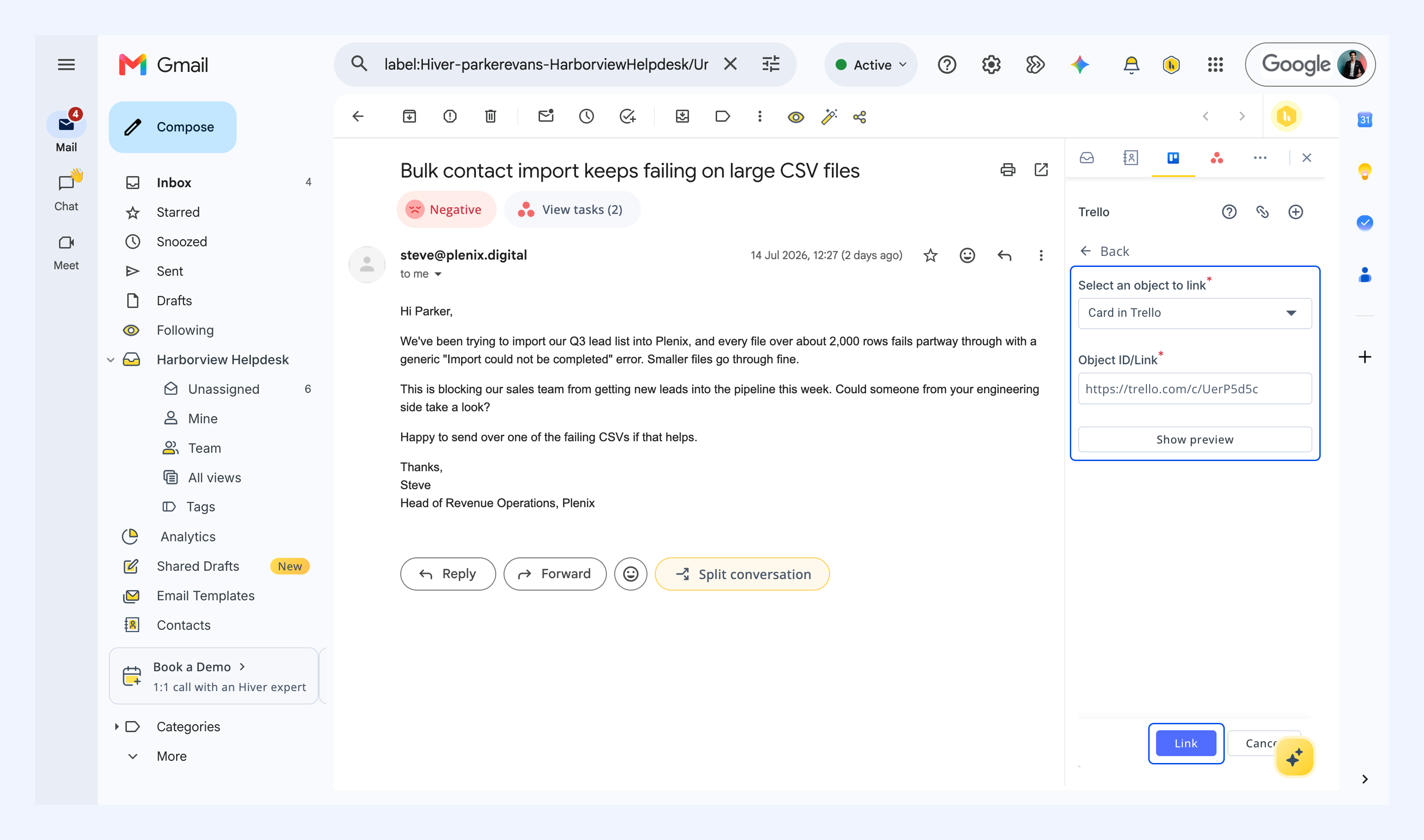Click Show preview in Trello panel
Screen dimensions: 1424x840
(x=1195, y=440)
